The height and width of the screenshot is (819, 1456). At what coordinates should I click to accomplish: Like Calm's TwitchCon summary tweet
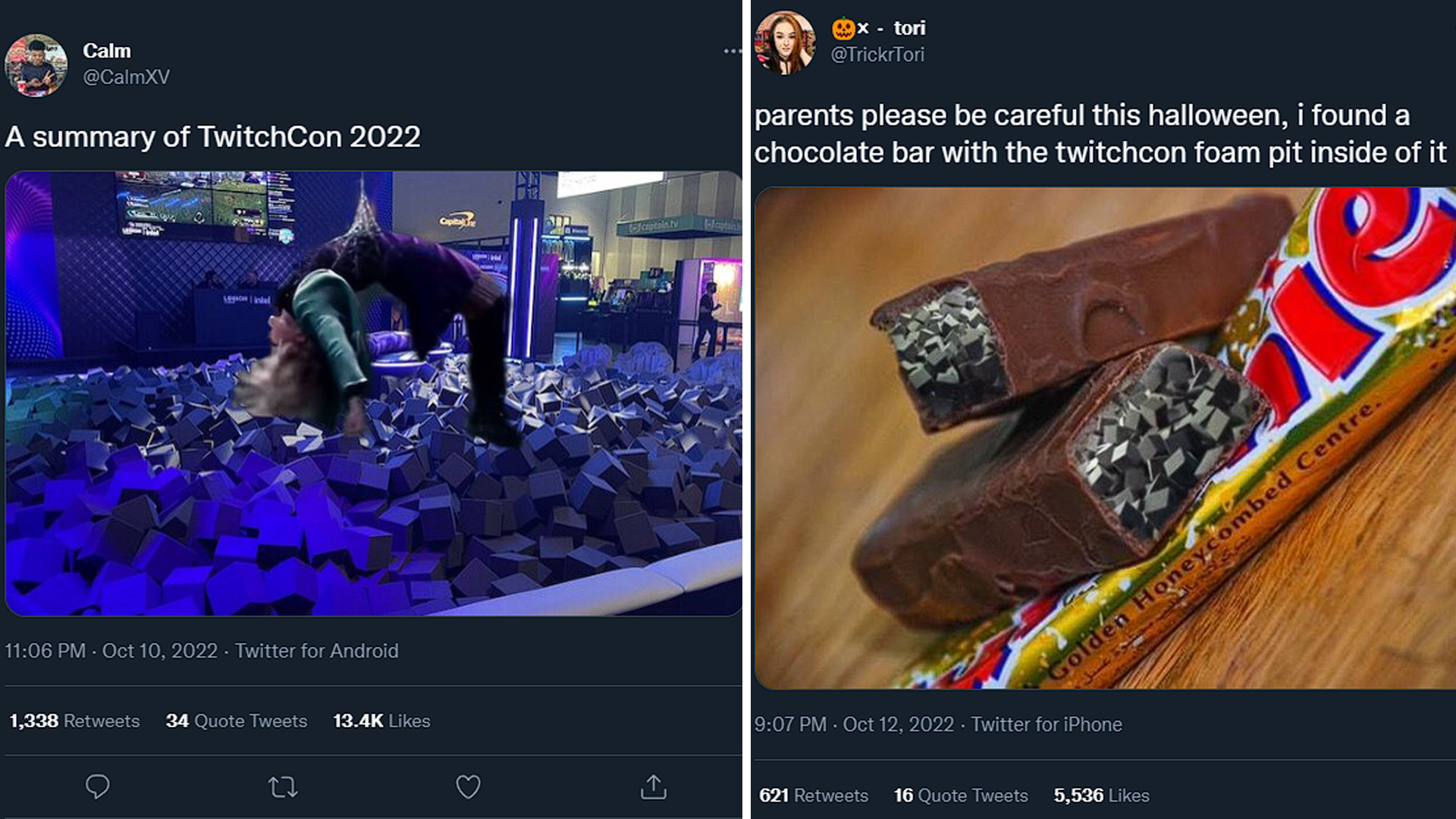[468, 787]
